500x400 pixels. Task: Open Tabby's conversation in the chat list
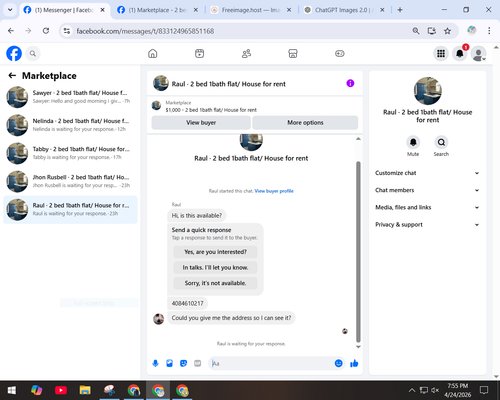pyautogui.click(x=70, y=153)
